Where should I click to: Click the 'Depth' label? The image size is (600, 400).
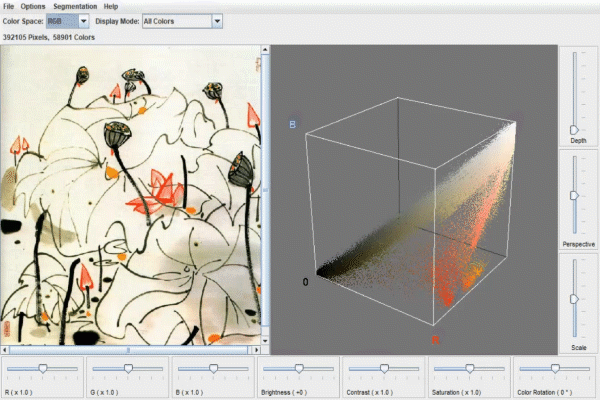pyautogui.click(x=578, y=140)
